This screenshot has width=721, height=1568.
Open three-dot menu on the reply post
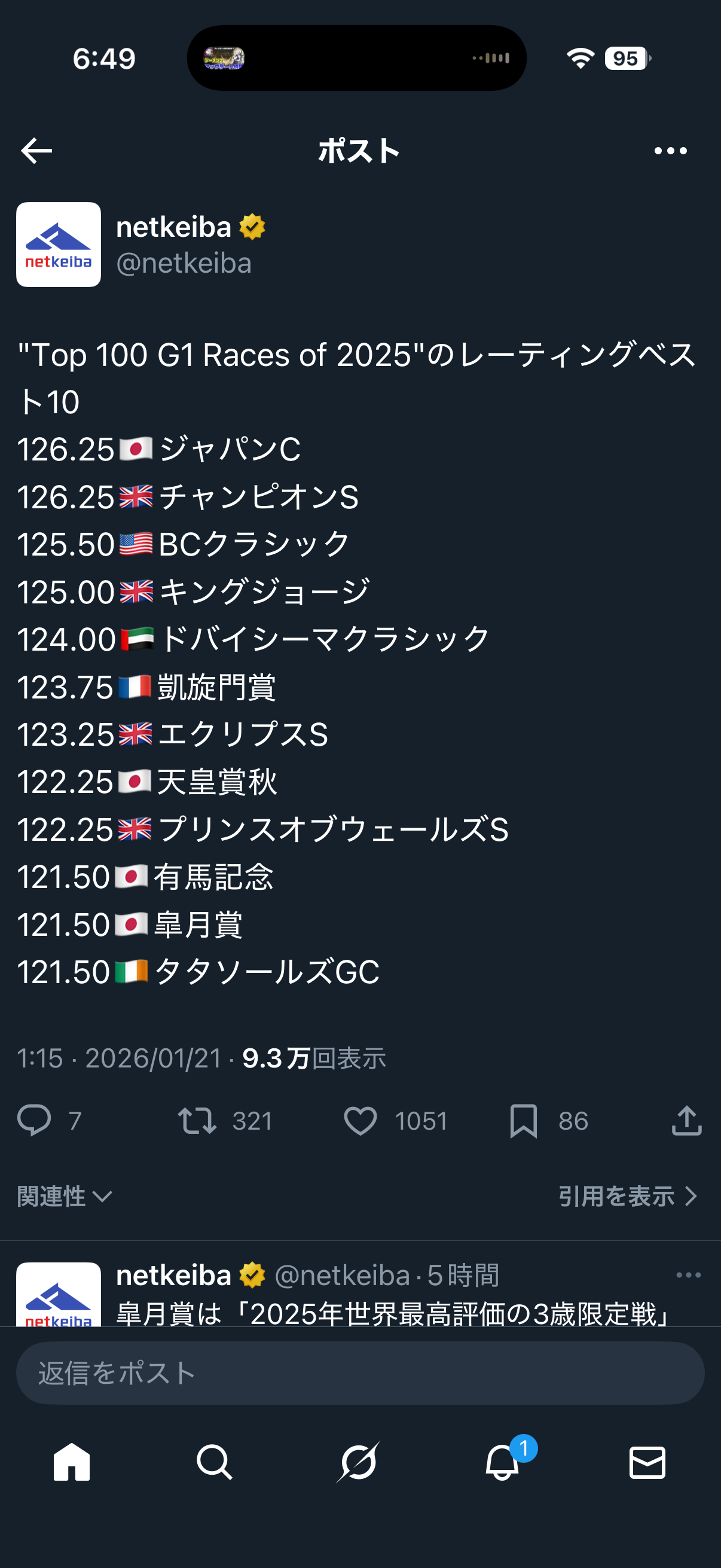tap(688, 1274)
